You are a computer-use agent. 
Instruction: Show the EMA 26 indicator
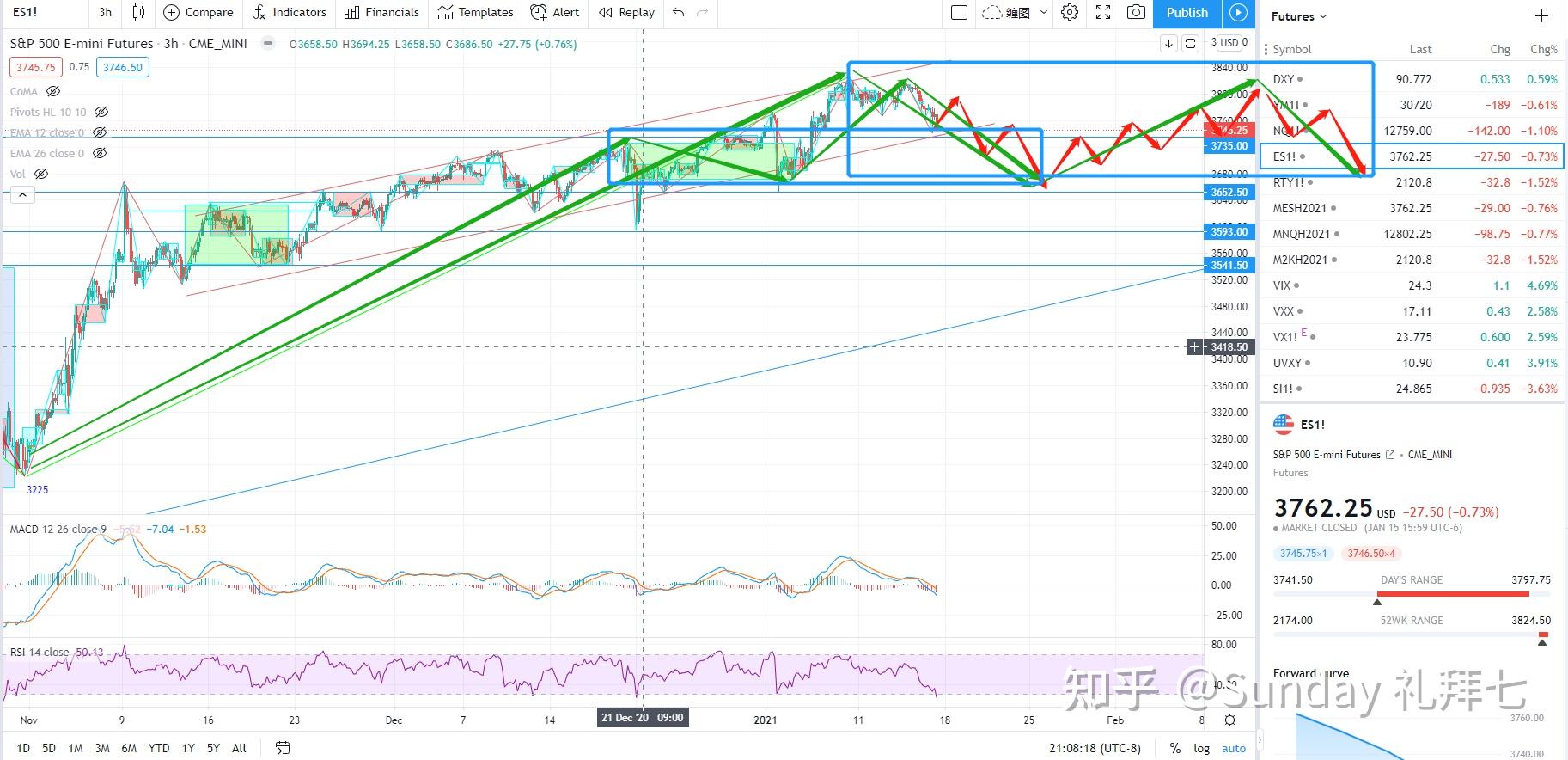tap(100, 153)
